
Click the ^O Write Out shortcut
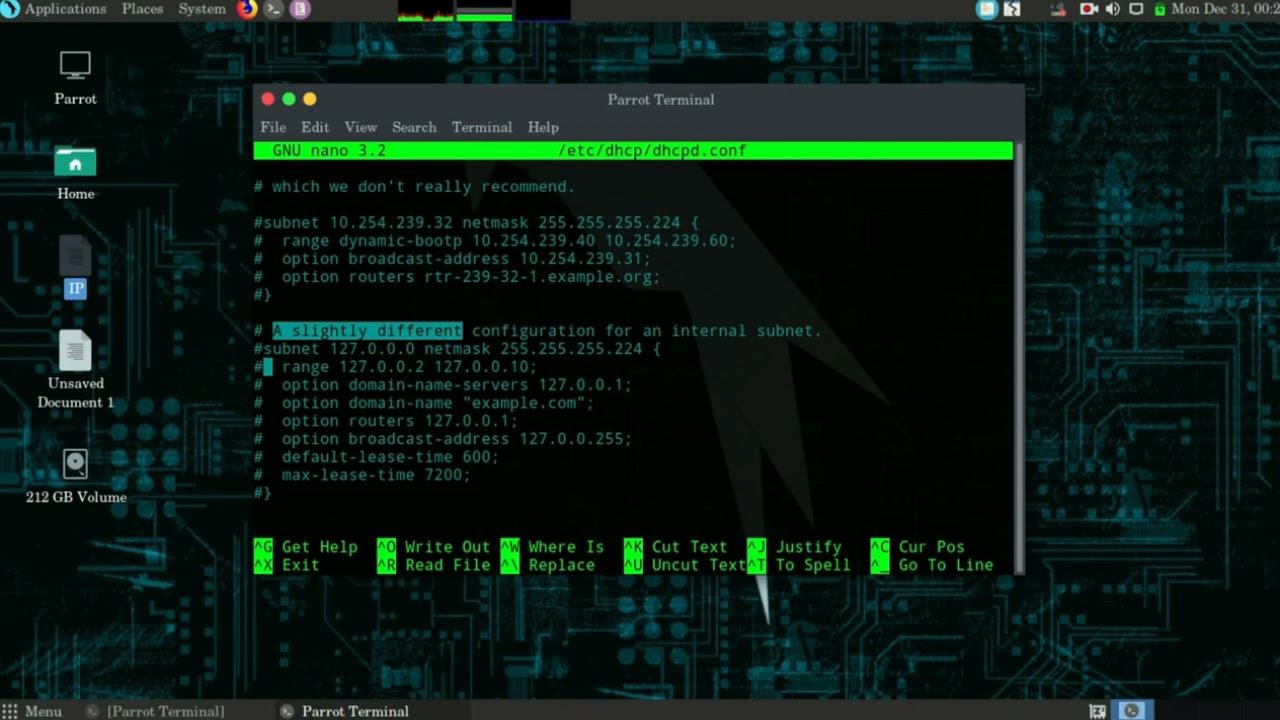434,547
